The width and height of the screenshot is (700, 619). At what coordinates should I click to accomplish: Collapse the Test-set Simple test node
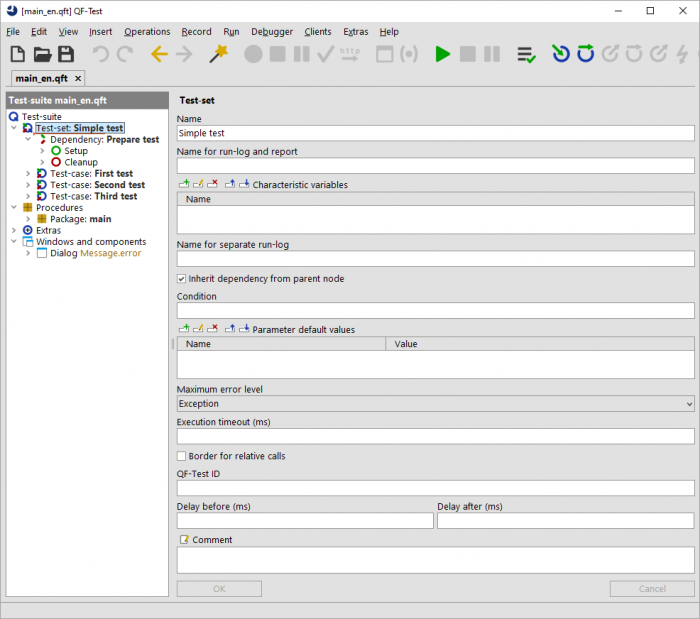coord(14,128)
